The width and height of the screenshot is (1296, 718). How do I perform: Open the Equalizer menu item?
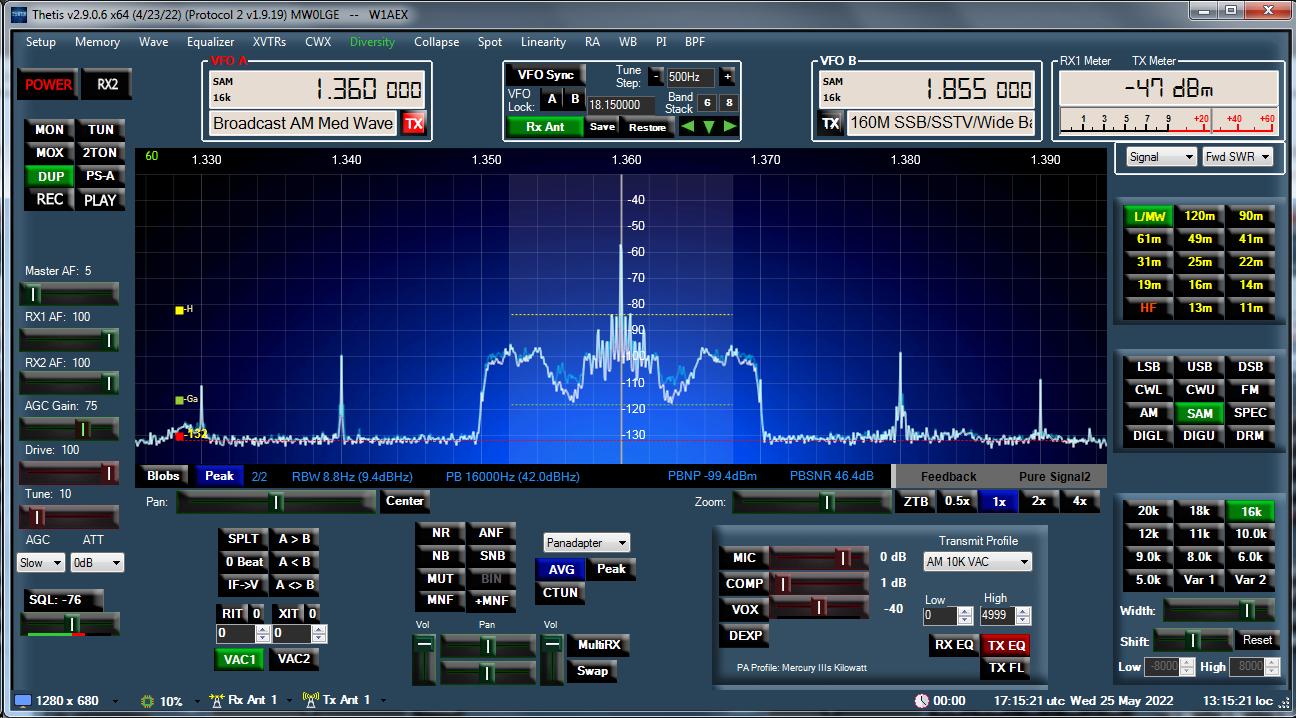210,42
